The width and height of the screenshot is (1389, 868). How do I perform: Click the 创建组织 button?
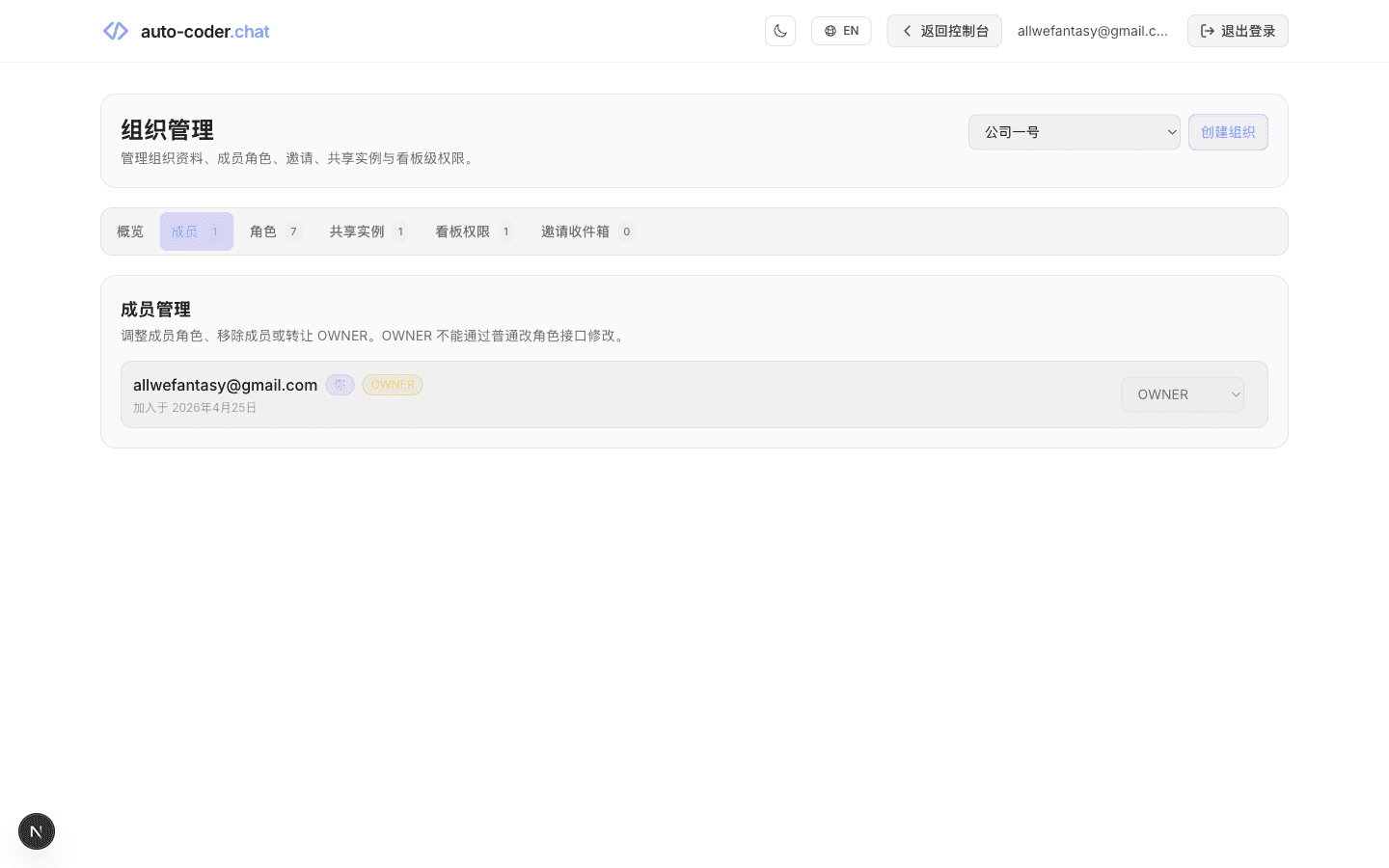1228,132
